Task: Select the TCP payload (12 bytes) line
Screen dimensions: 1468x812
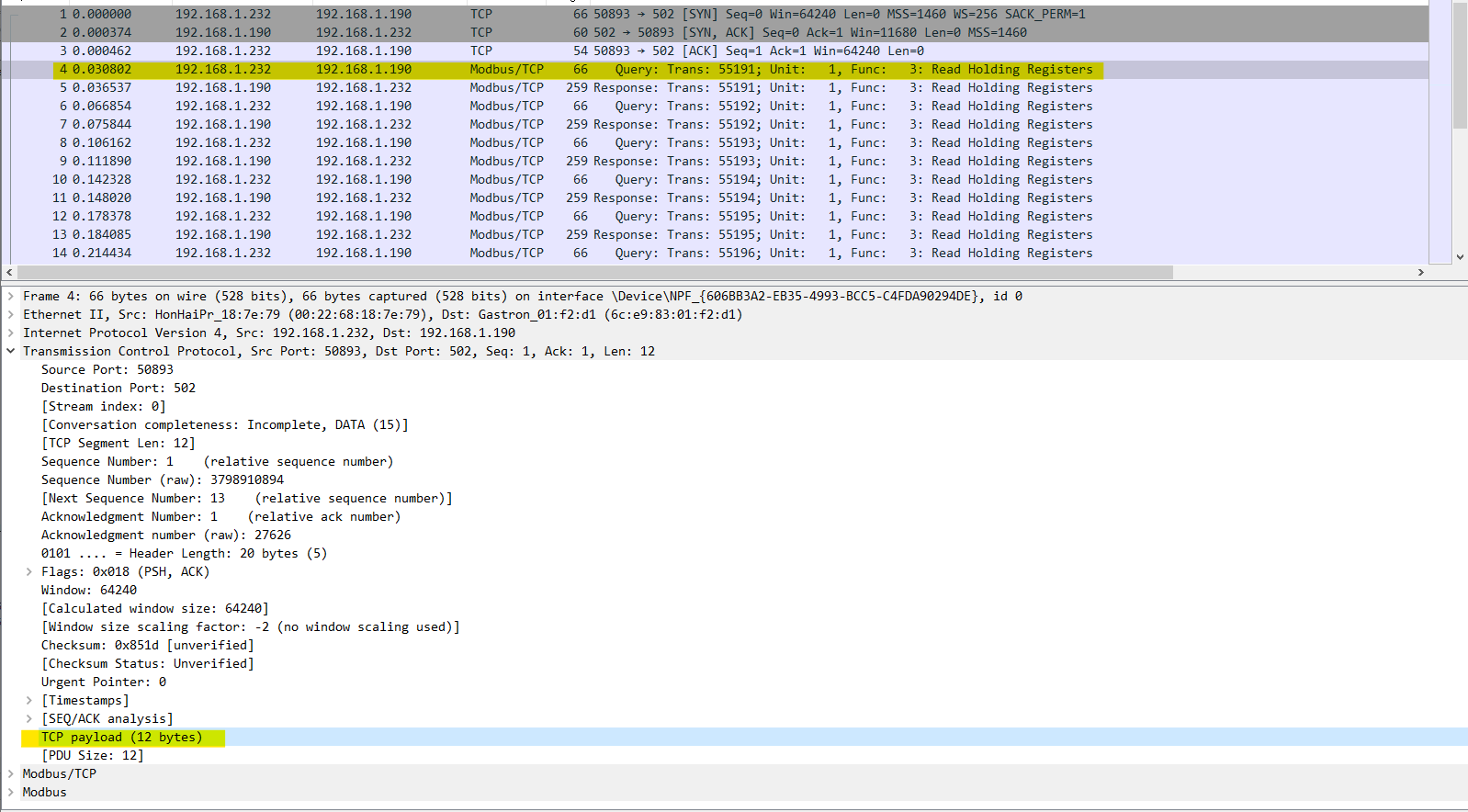Action: (x=122, y=737)
